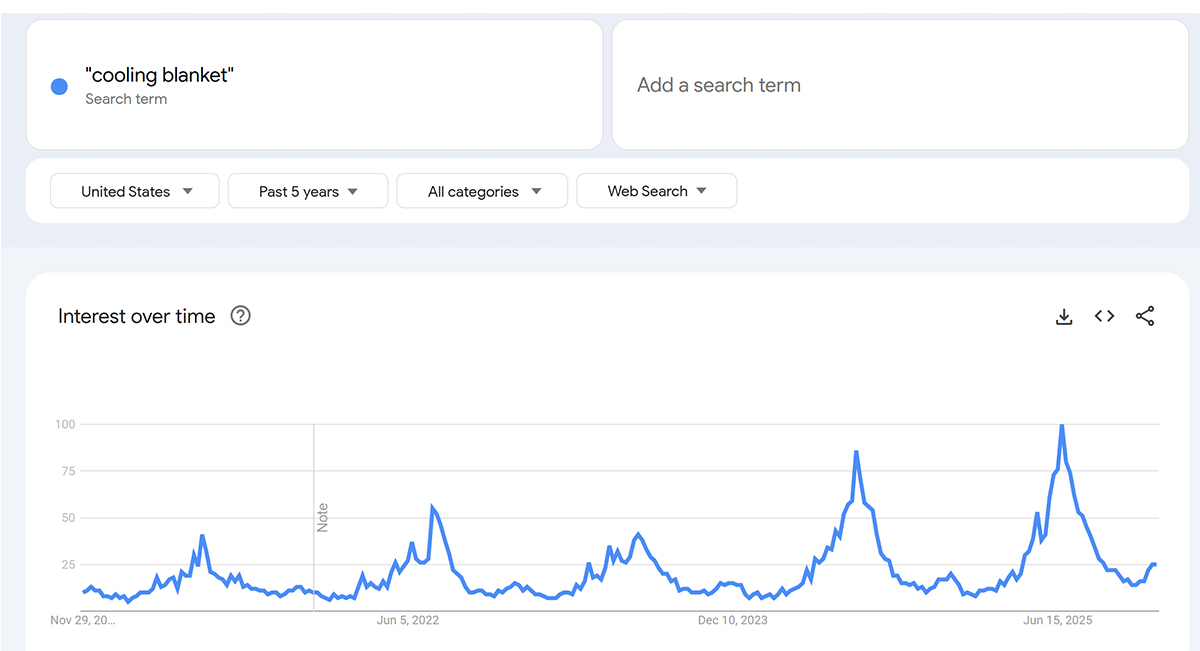Click the 2024 summer peak on the line
This screenshot has width=1200, height=651.
tap(857, 452)
